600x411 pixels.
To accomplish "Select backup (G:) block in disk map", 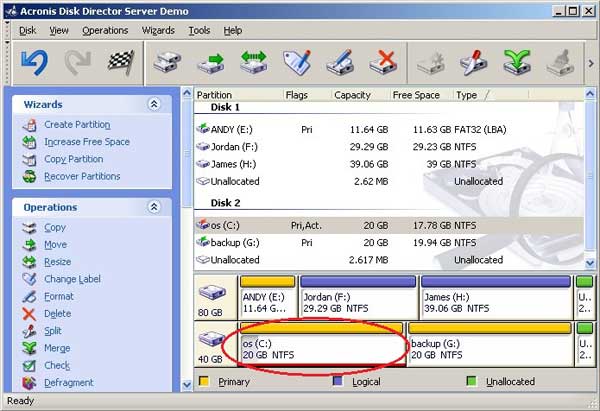I will coord(490,344).
